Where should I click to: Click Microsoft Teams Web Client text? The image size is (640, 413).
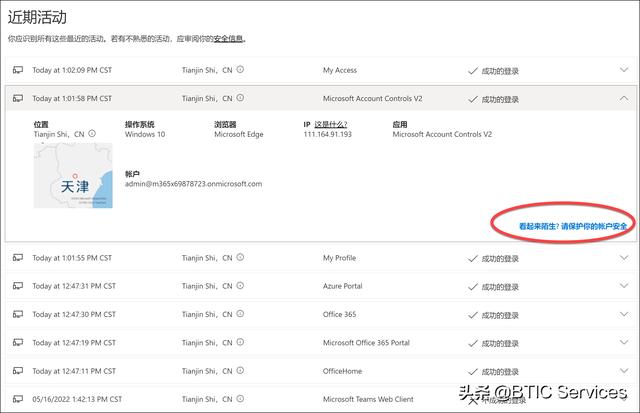tap(368, 399)
